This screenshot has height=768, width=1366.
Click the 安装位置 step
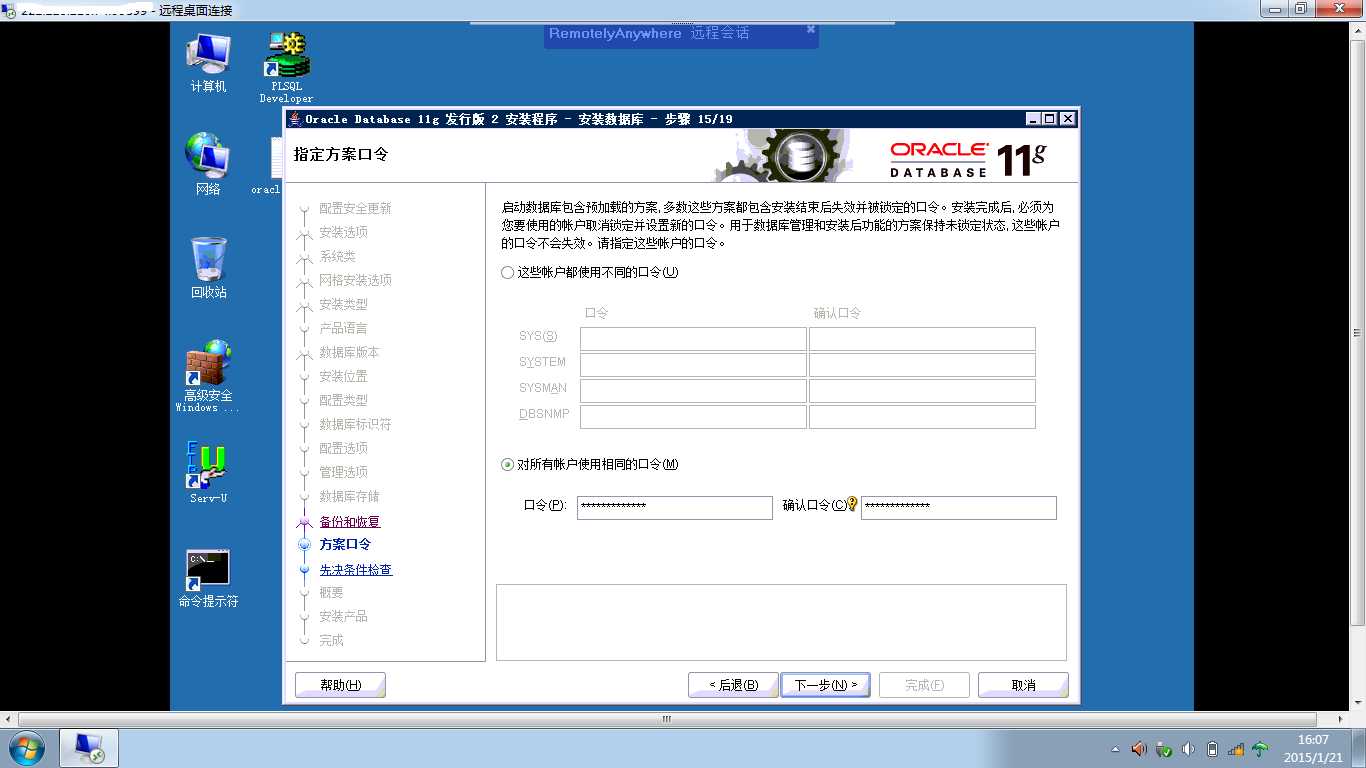point(343,377)
